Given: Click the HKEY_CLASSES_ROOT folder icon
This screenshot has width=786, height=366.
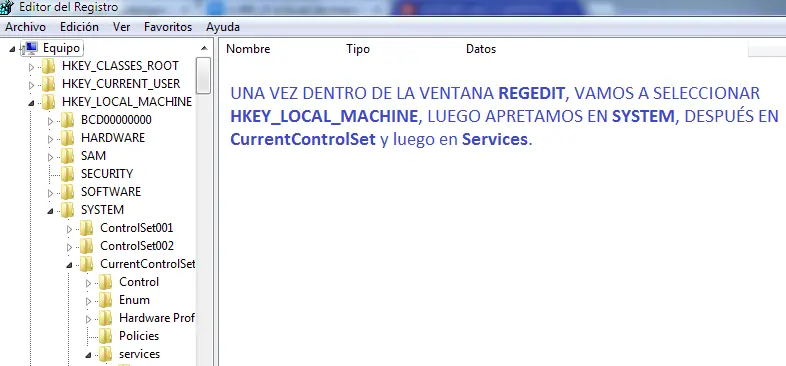Looking at the screenshot, I should click(x=49, y=66).
